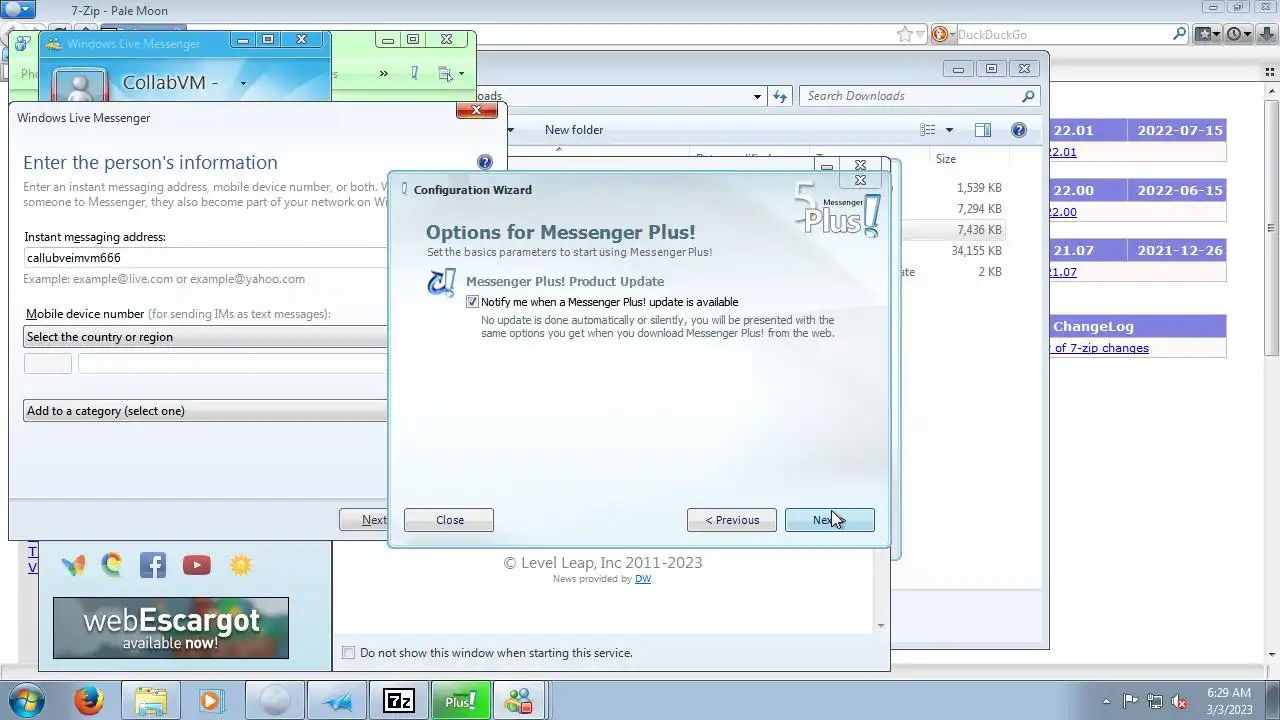Expand the CollabVM status dropdown arrow
Screen dimensions: 1280x720
click(243, 84)
